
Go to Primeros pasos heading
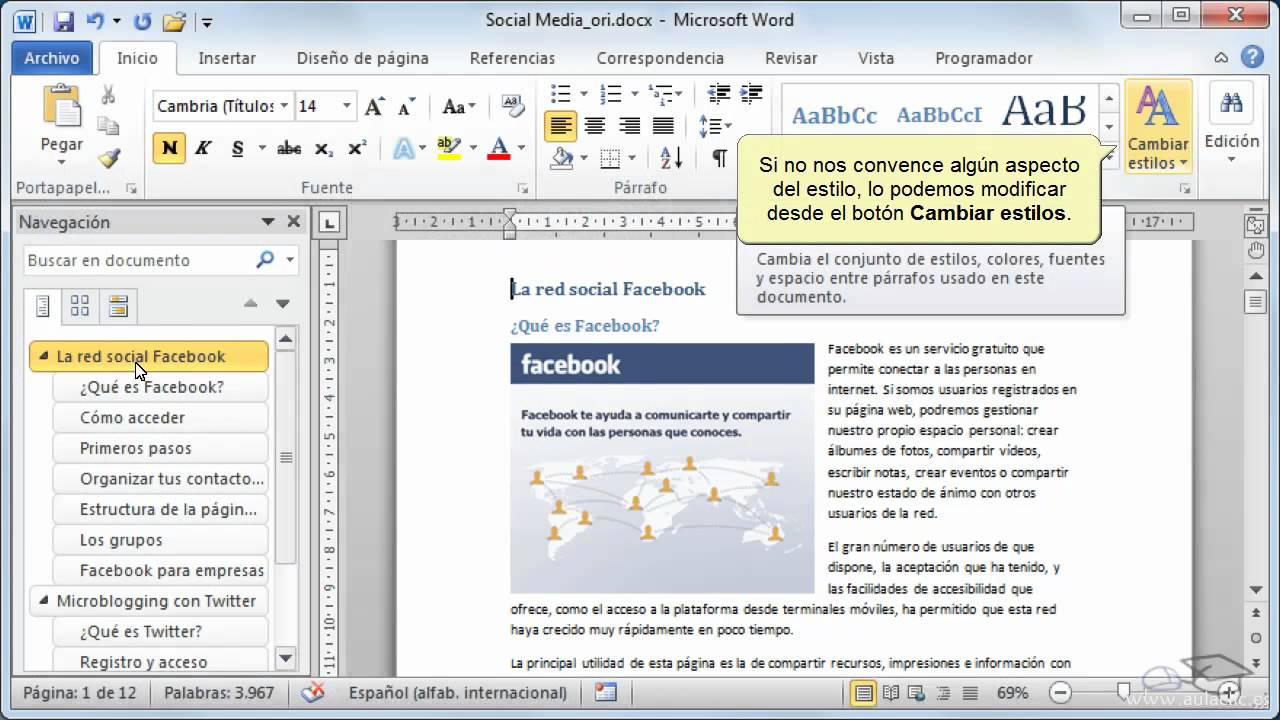(160, 448)
